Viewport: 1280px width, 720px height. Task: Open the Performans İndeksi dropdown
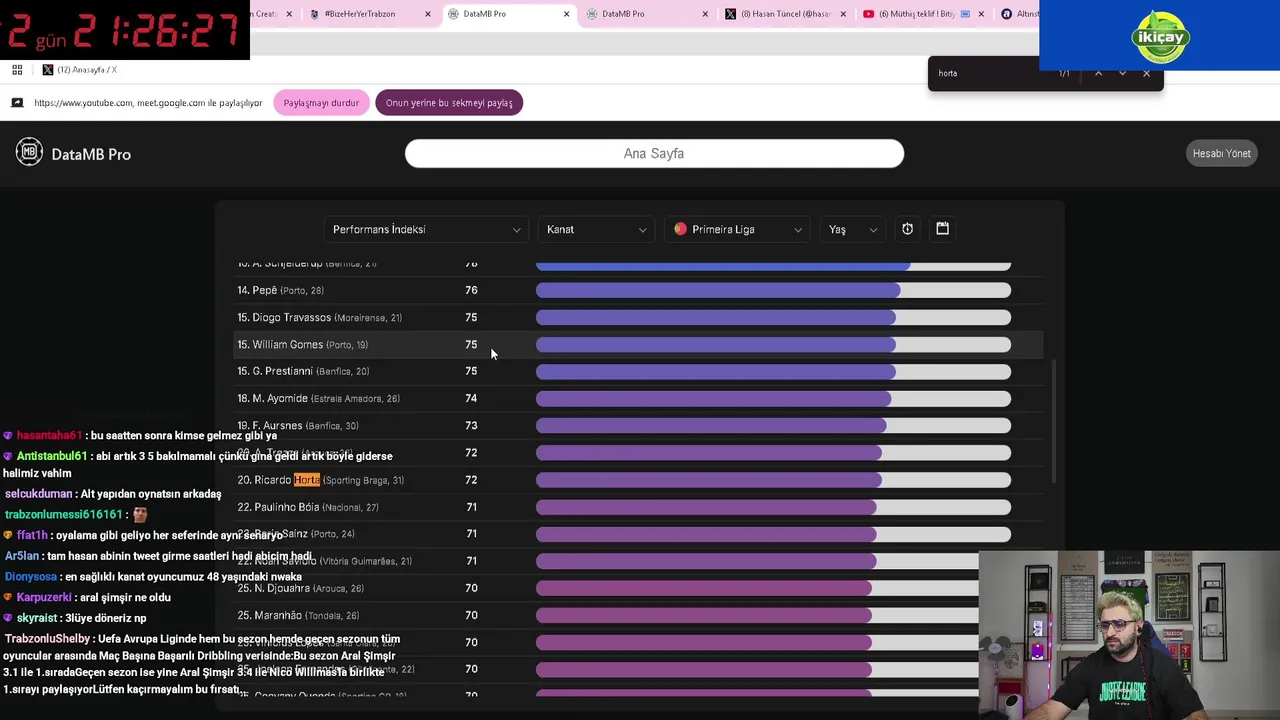click(427, 229)
